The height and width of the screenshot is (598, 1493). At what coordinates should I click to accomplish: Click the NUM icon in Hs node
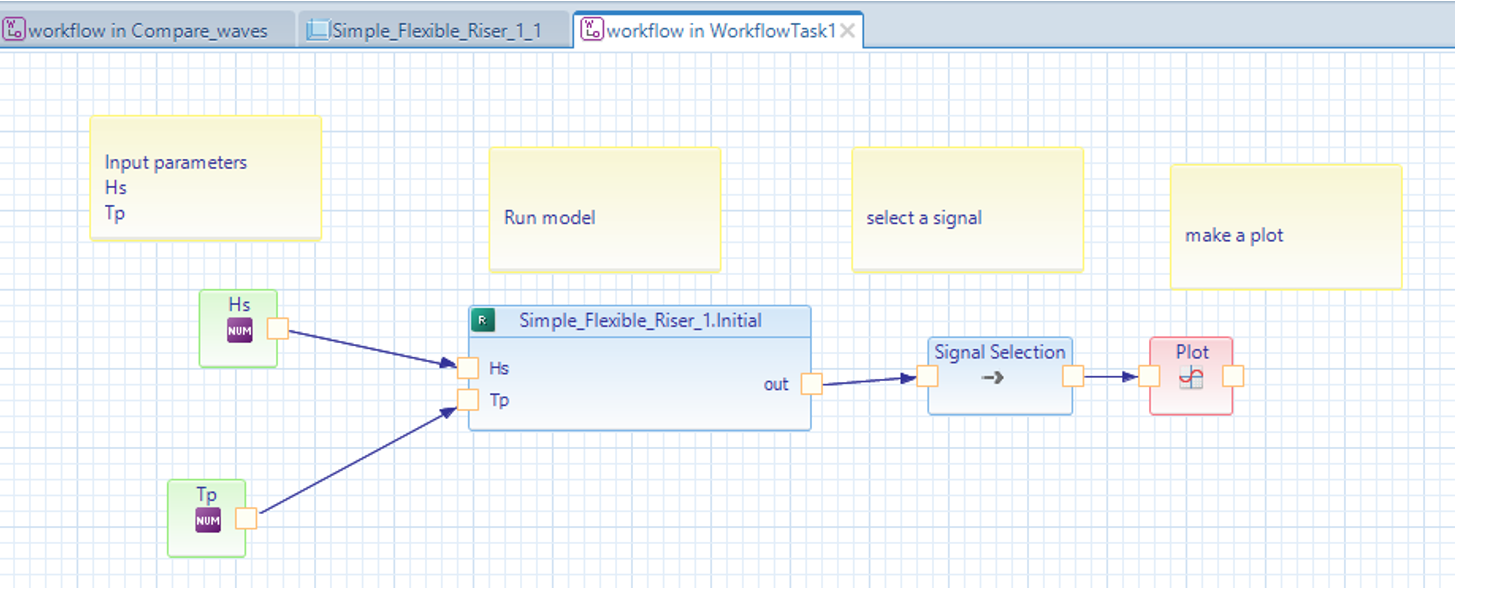(240, 330)
